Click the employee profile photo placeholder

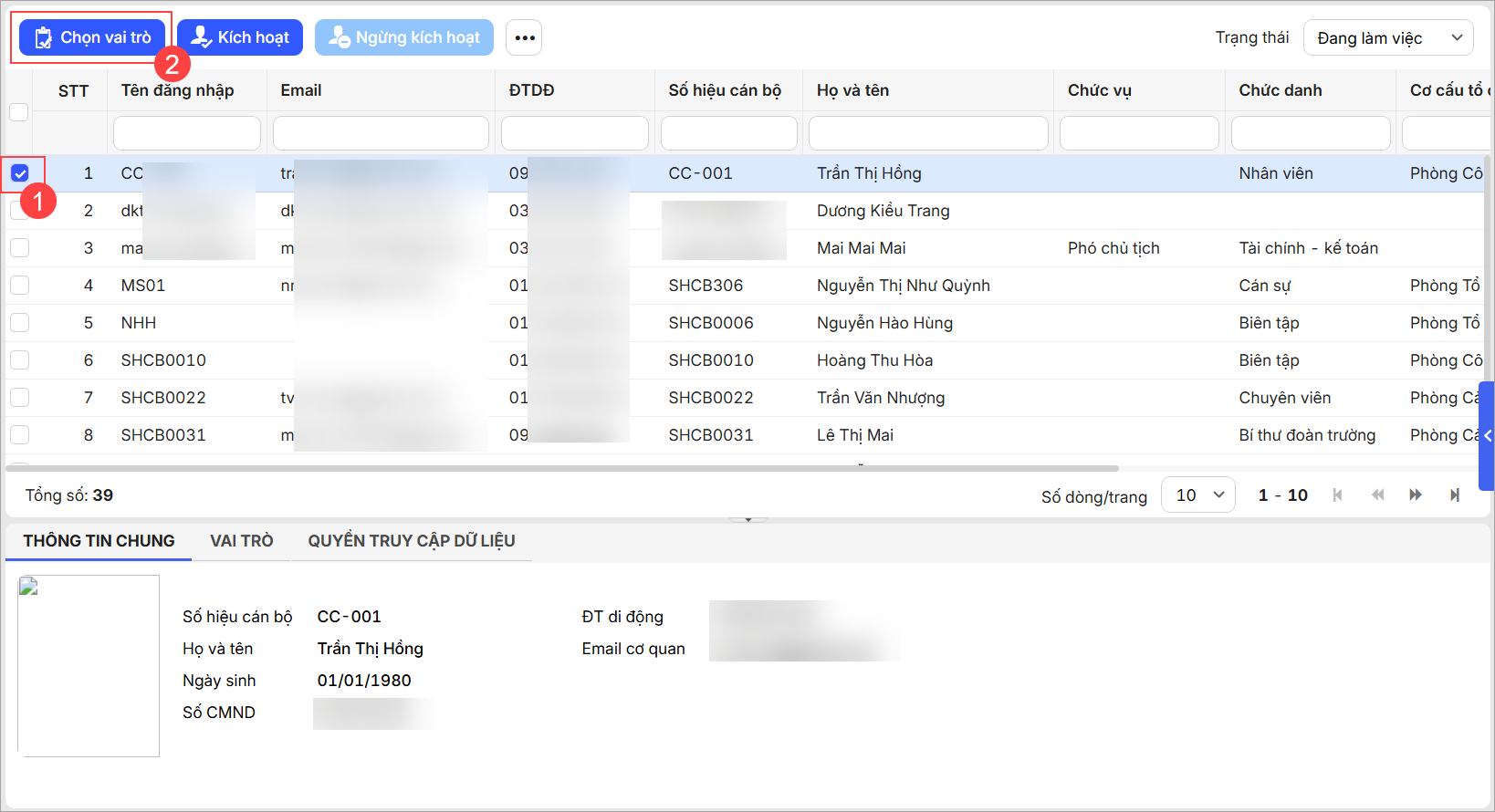click(x=89, y=665)
